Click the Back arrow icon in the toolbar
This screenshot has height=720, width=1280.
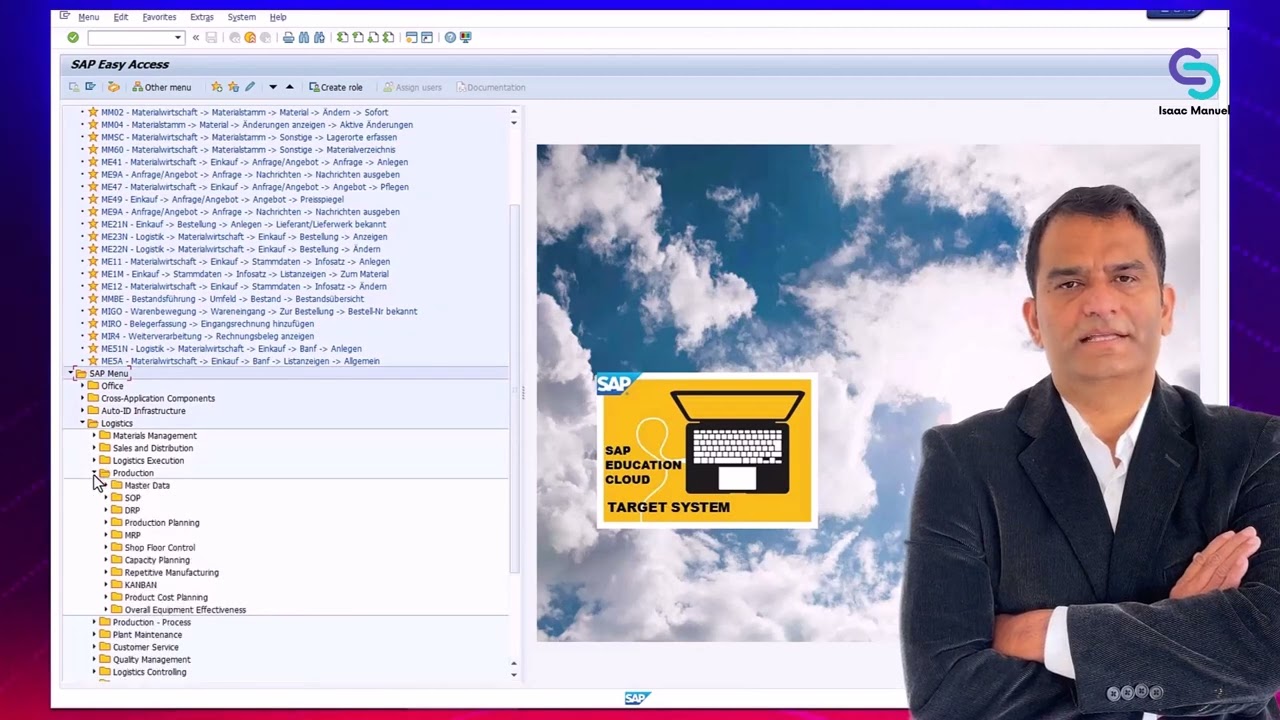tap(235, 38)
